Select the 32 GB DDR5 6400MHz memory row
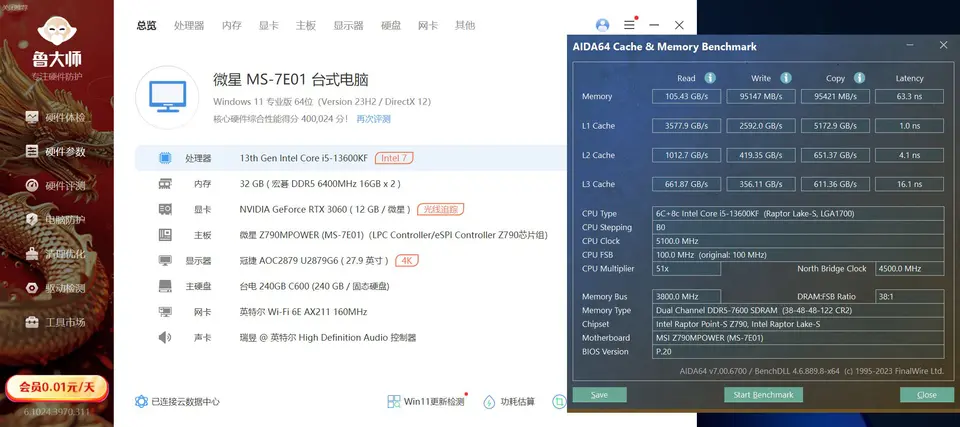 320,184
